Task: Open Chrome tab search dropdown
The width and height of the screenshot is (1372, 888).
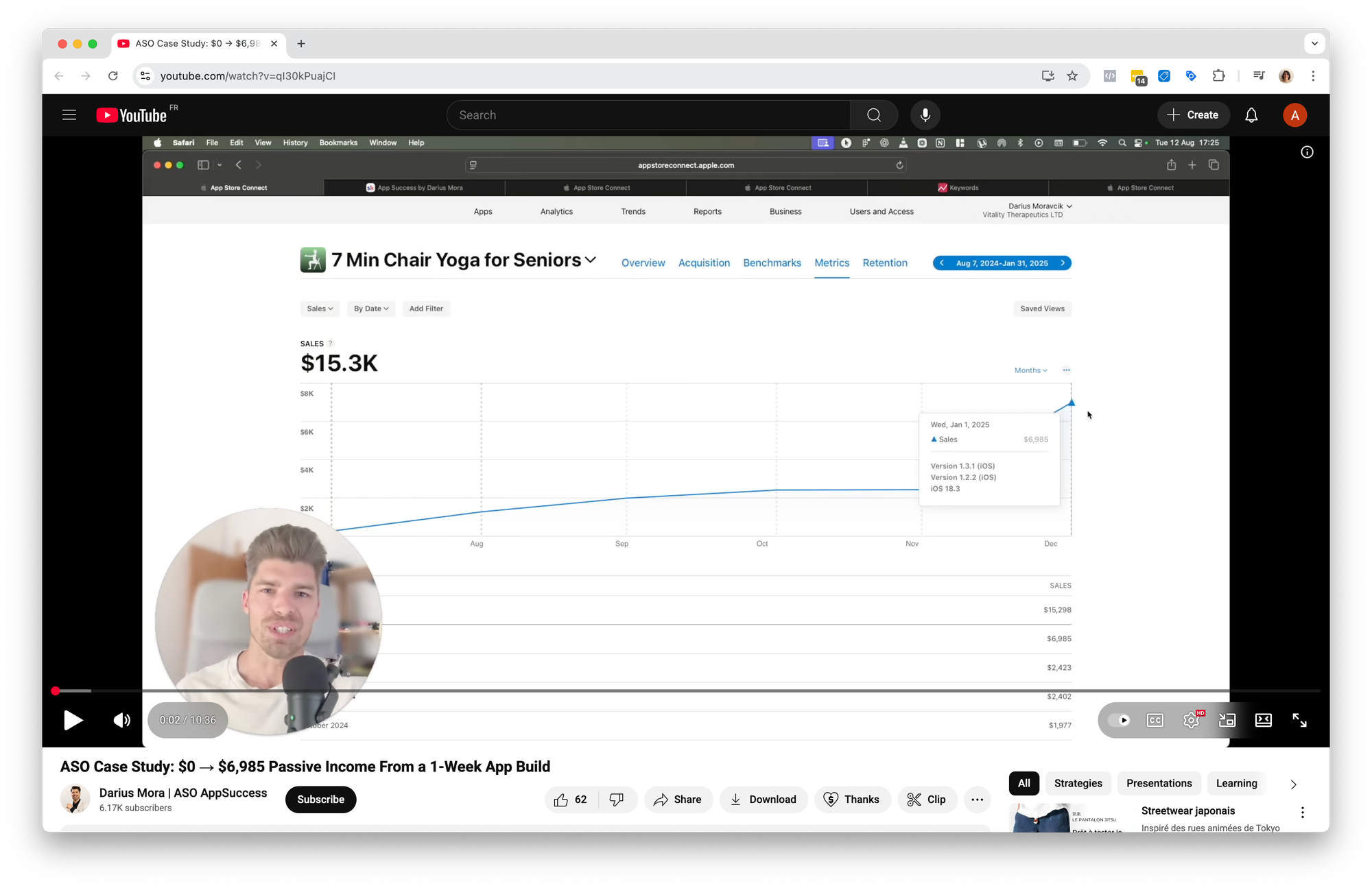Action: tap(1314, 43)
